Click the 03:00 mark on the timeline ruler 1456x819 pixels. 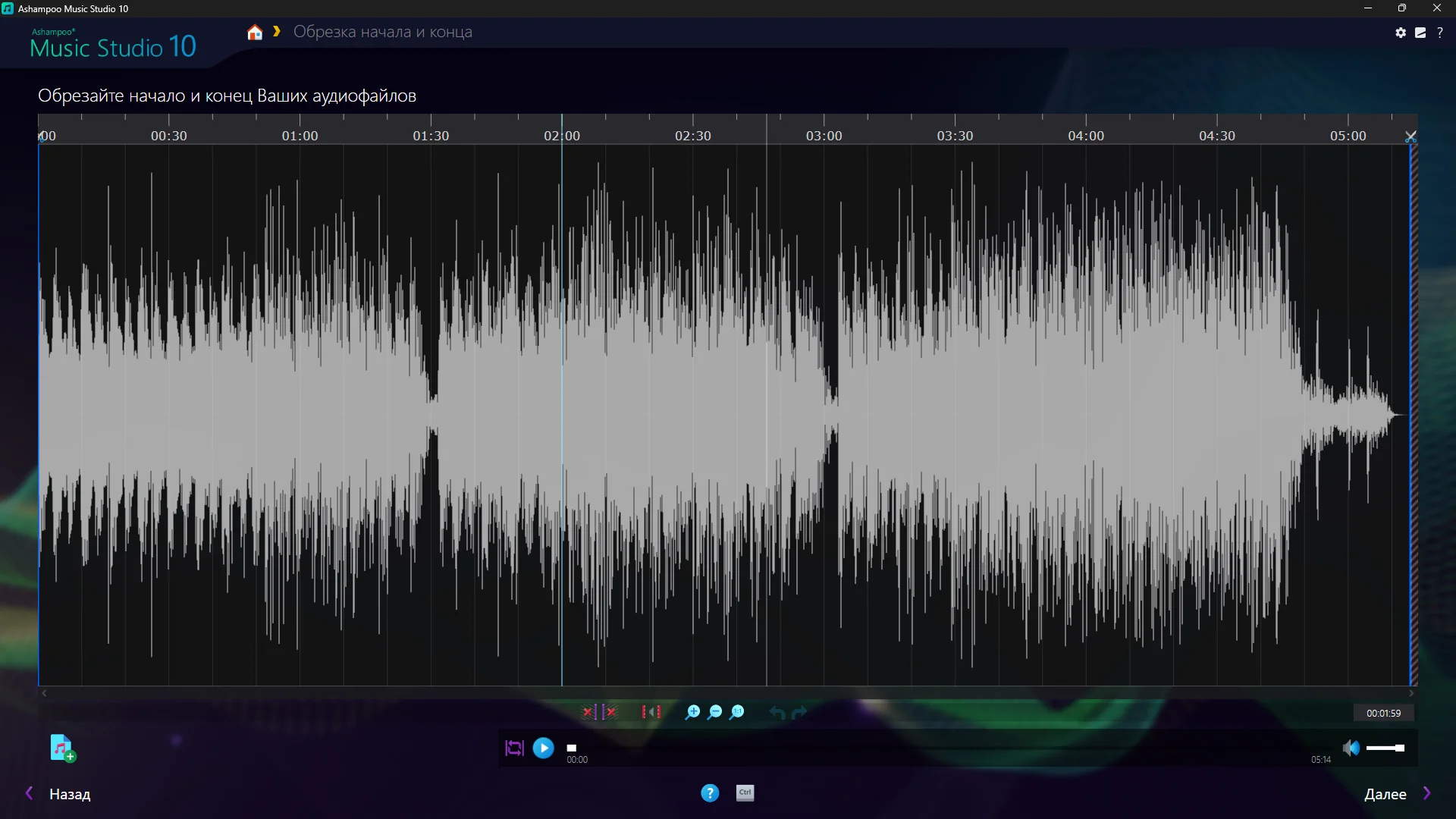pos(824,135)
